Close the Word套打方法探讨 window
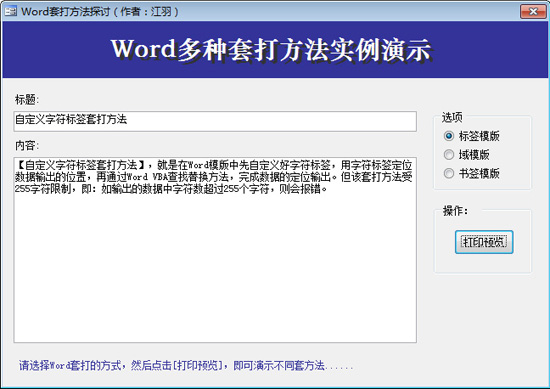The width and height of the screenshot is (550, 389). [x=533, y=12]
